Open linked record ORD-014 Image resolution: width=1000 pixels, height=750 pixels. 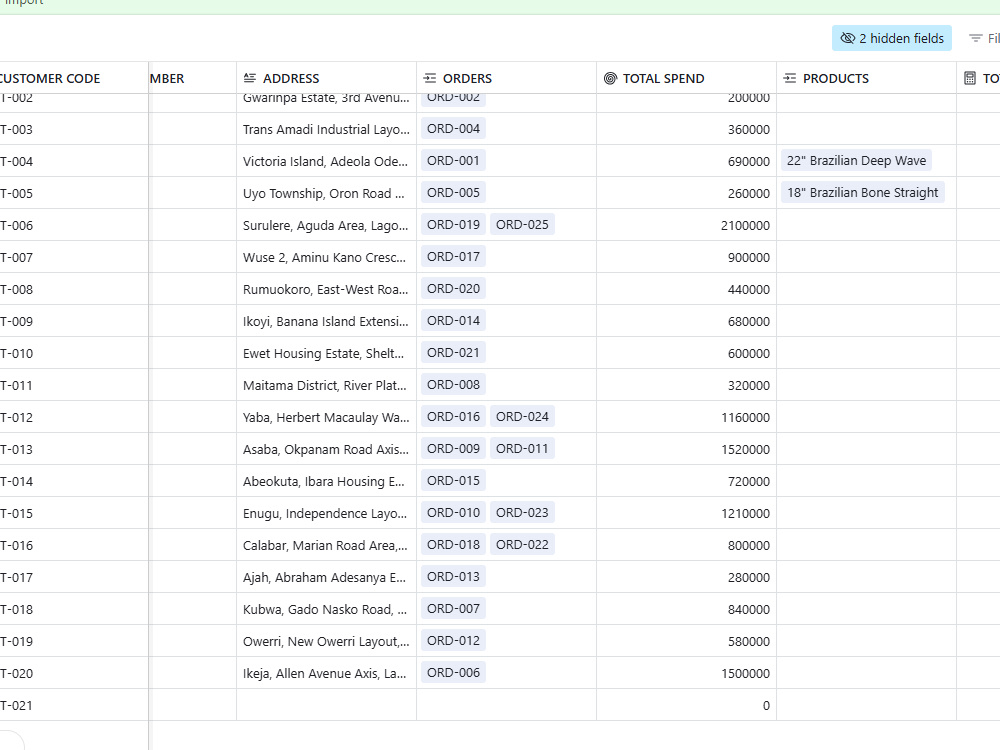(453, 321)
